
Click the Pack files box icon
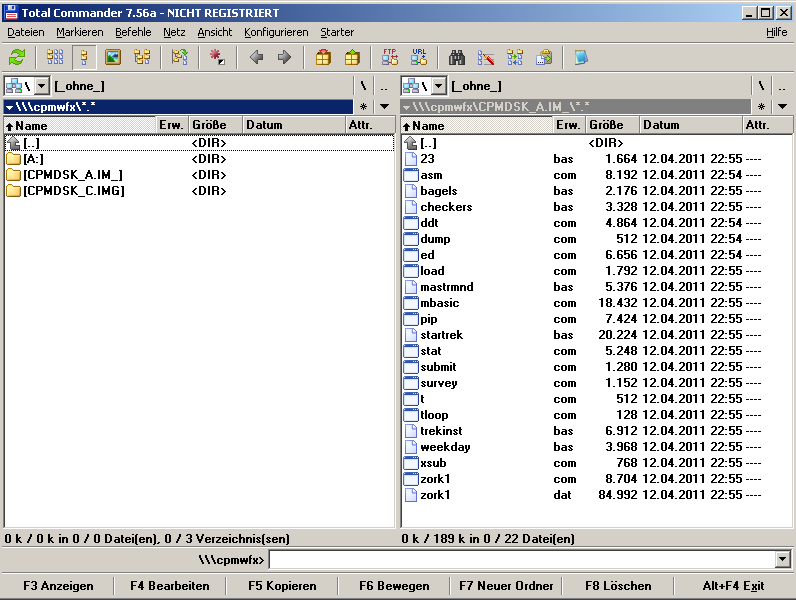(323, 57)
